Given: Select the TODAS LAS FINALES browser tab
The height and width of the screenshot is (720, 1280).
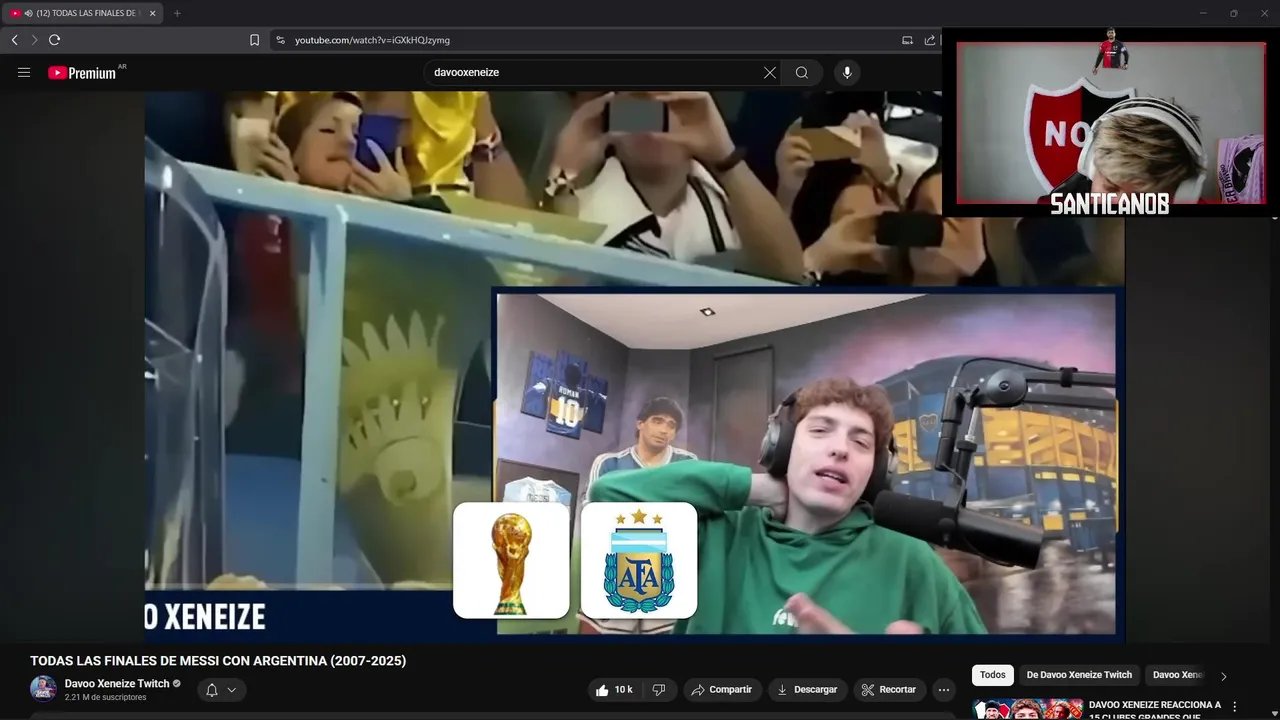Looking at the screenshot, I should (x=83, y=13).
